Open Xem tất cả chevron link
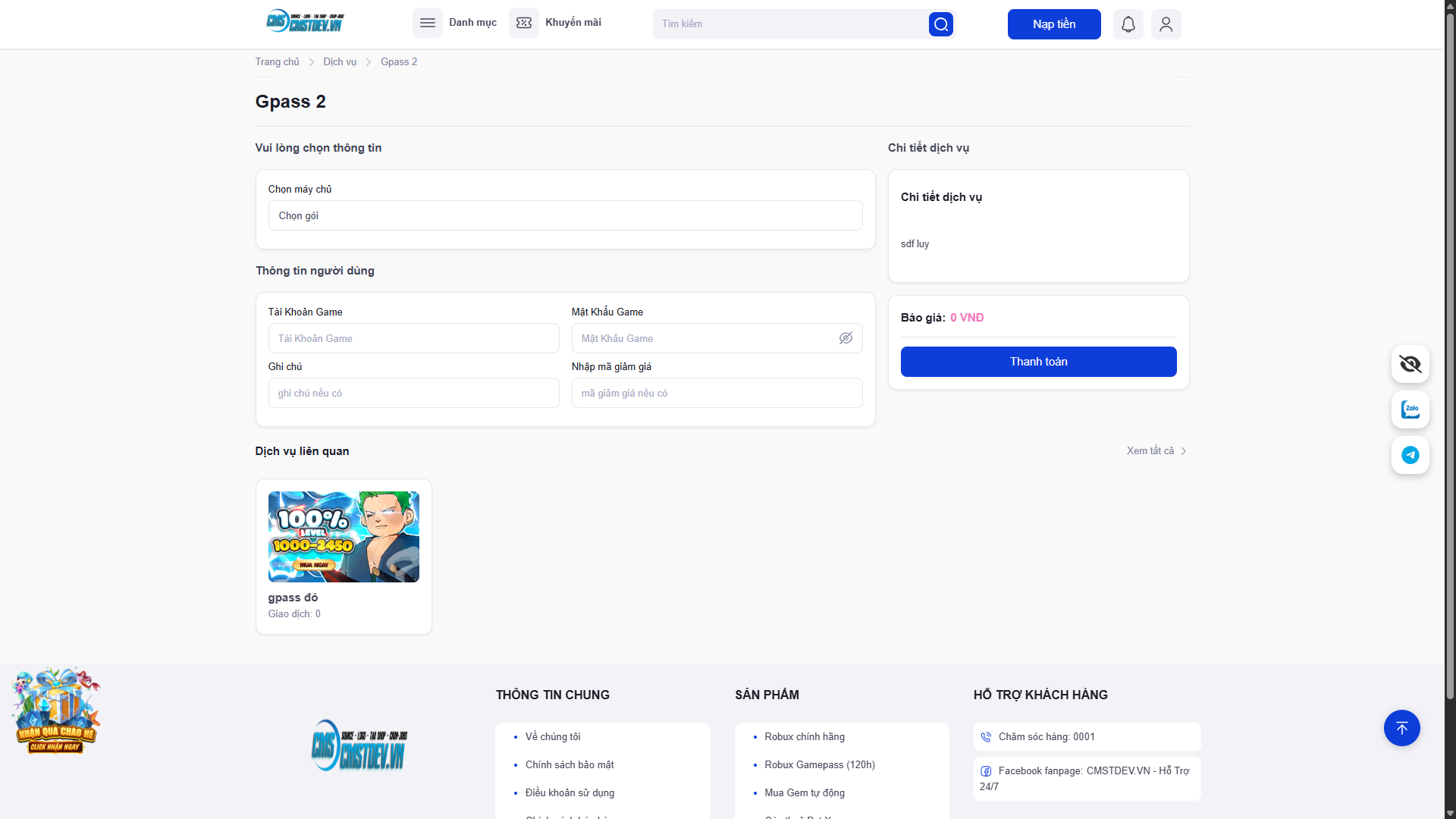The height and width of the screenshot is (819, 1456). [x=1156, y=451]
